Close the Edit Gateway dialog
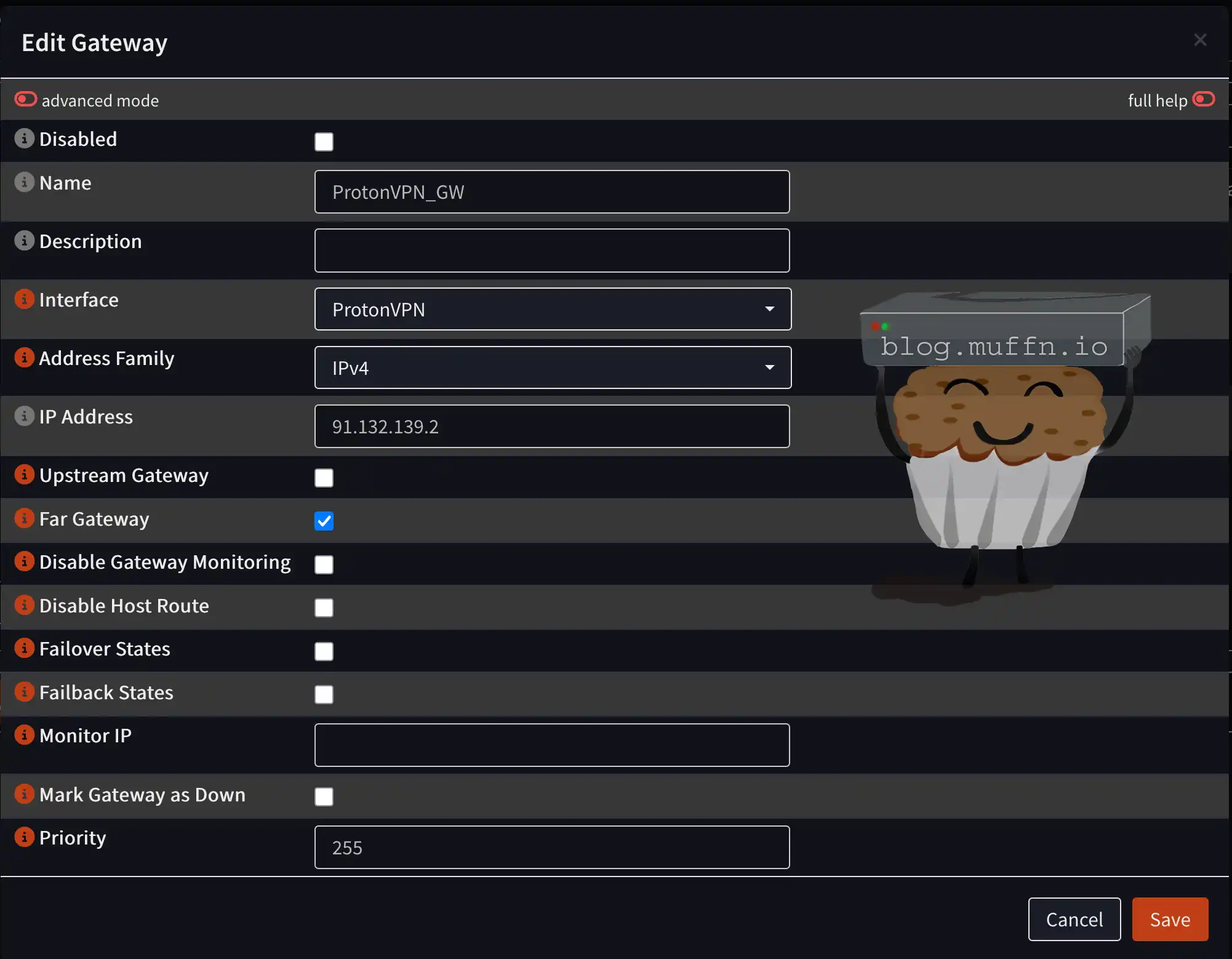 point(1199,40)
